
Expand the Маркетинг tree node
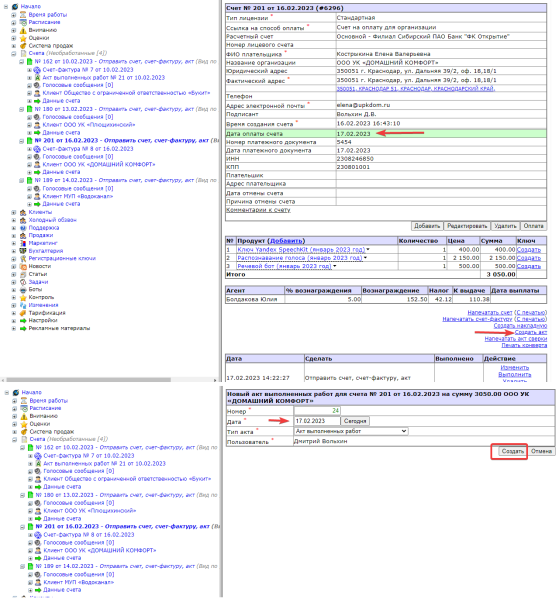click(14, 243)
